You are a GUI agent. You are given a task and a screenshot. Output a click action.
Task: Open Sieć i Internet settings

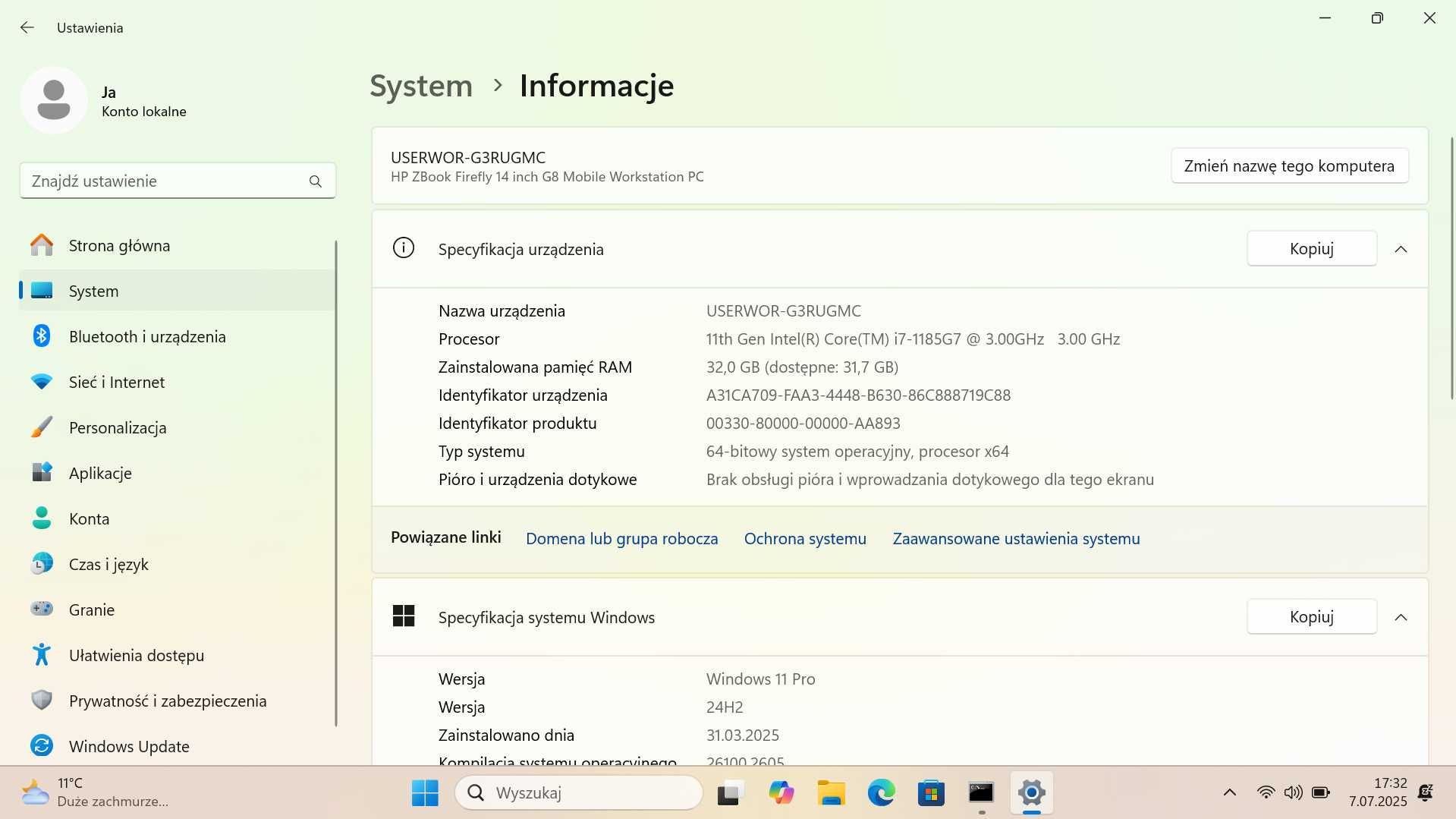pos(178,382)
